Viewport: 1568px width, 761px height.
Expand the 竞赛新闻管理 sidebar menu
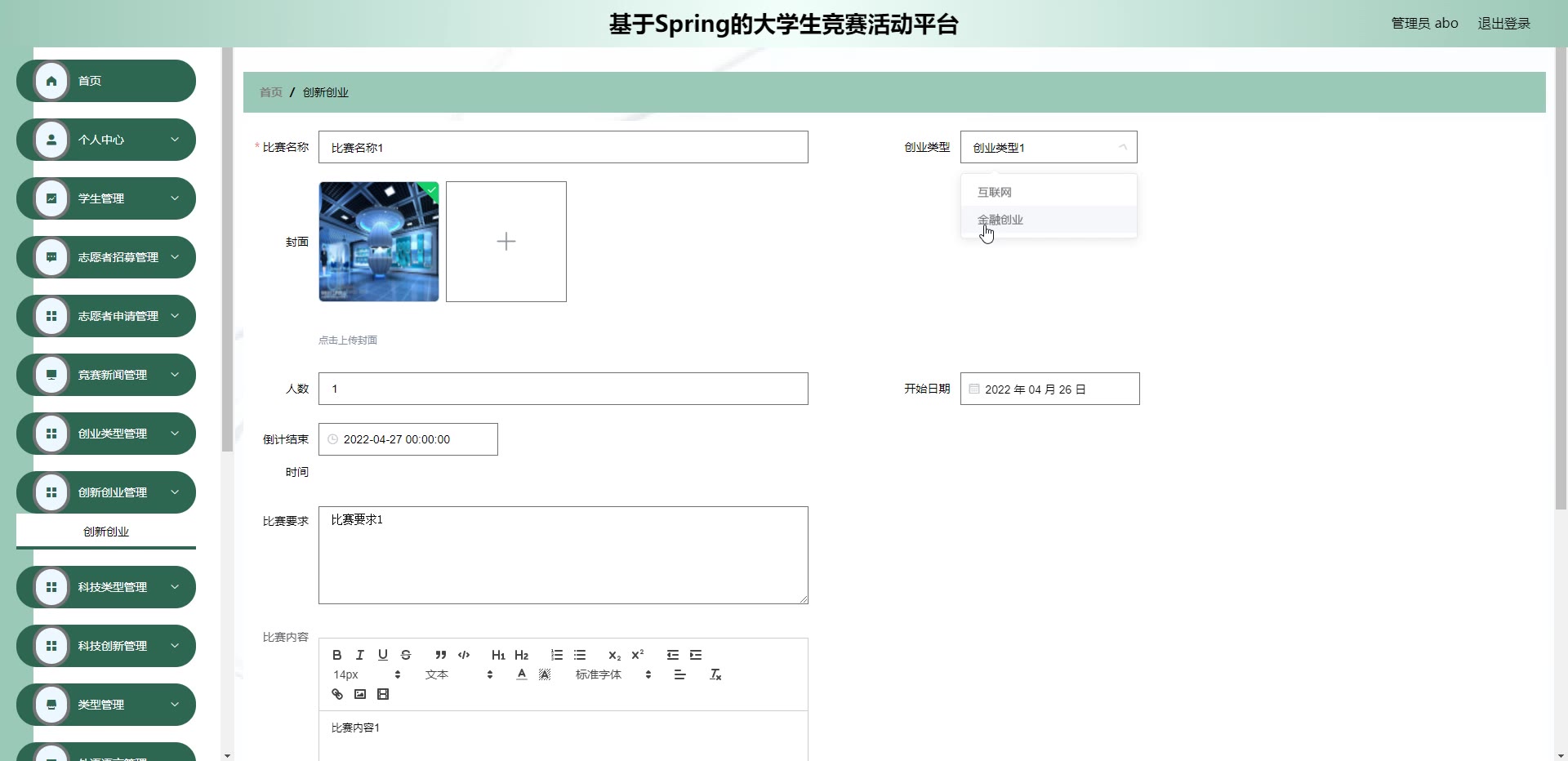(106, 375)
